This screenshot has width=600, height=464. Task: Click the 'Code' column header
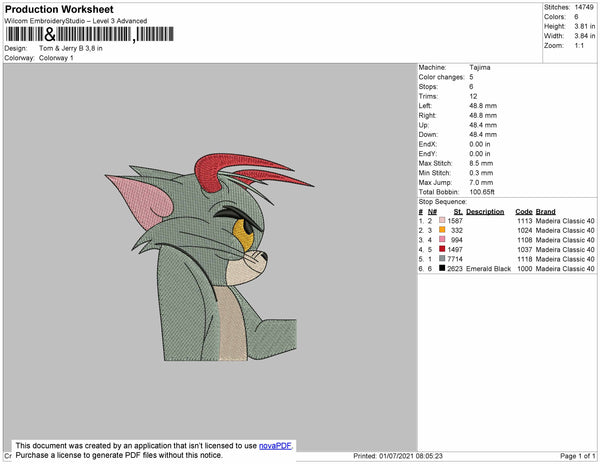coord(524,212)
